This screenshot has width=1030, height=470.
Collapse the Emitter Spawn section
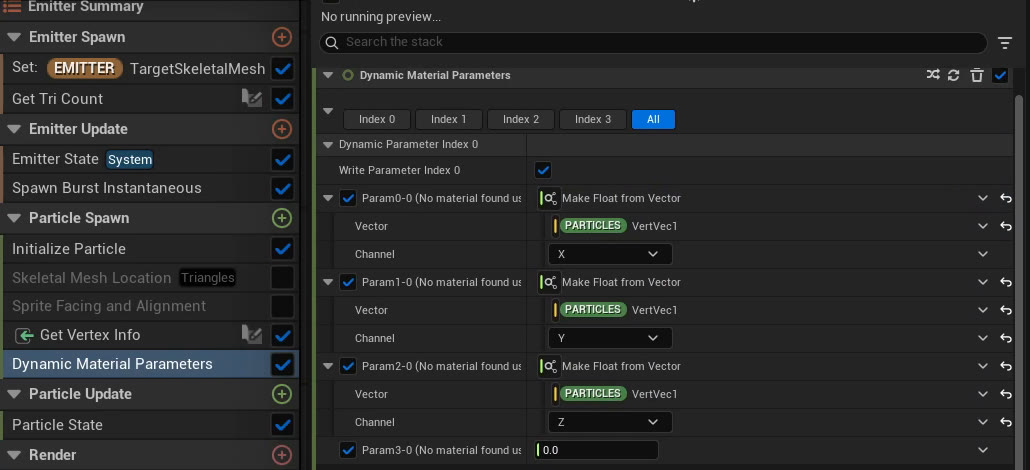click(x=14, y=37)
